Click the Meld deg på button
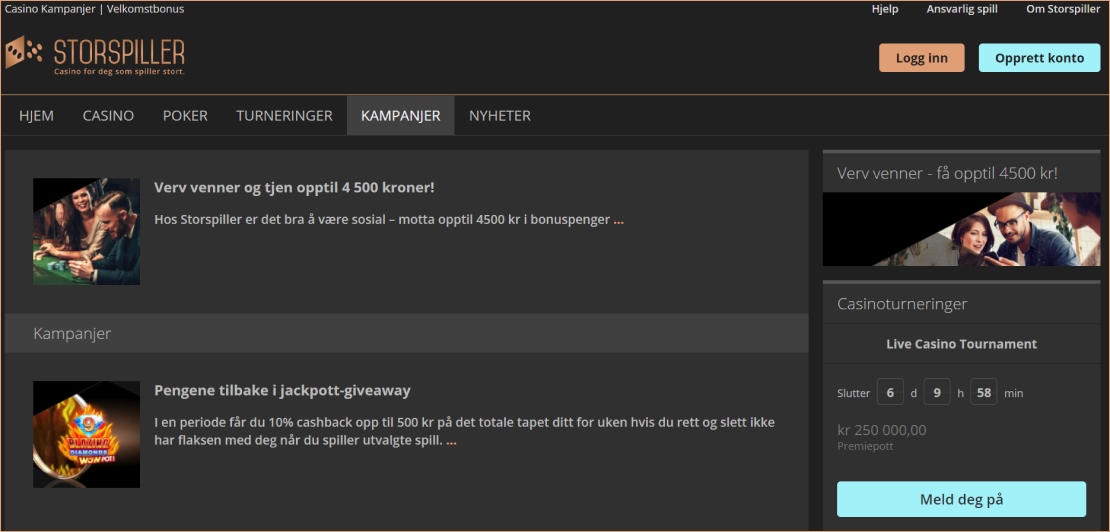This screenshot has height=532, width=1110. (x=961, y=499)
